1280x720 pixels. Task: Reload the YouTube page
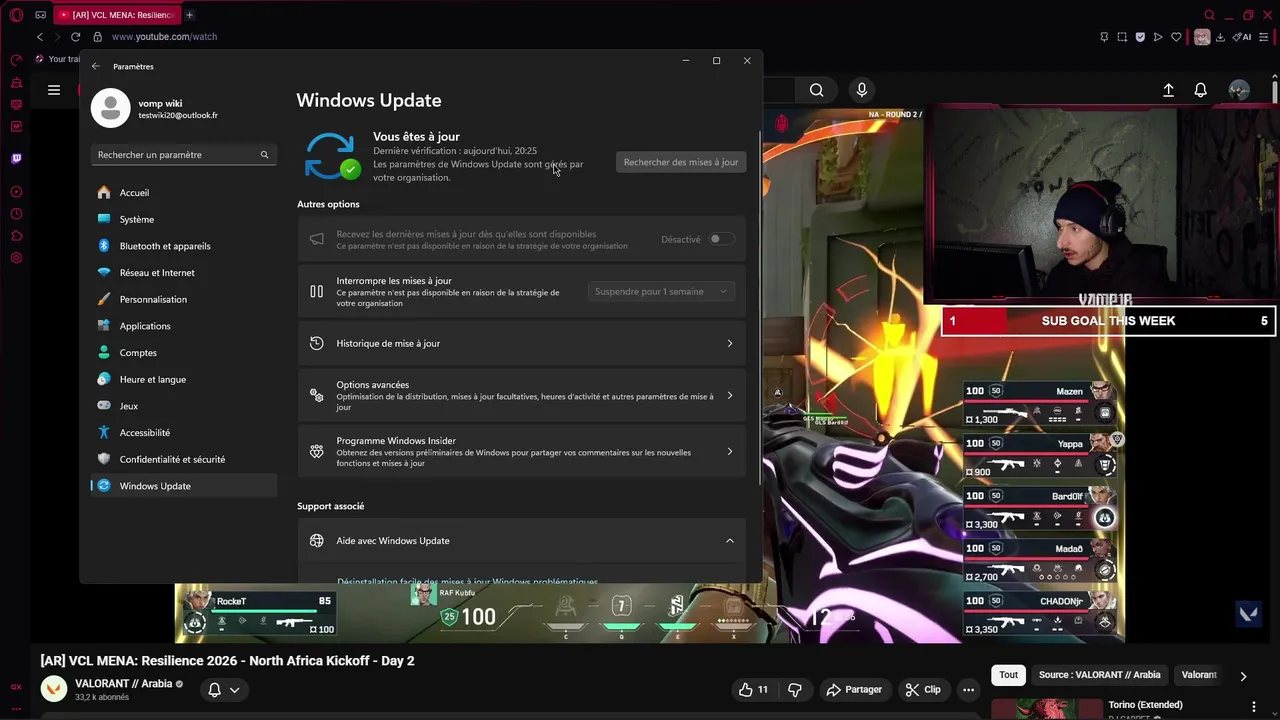pyautogui.click(x=75, y=37)
